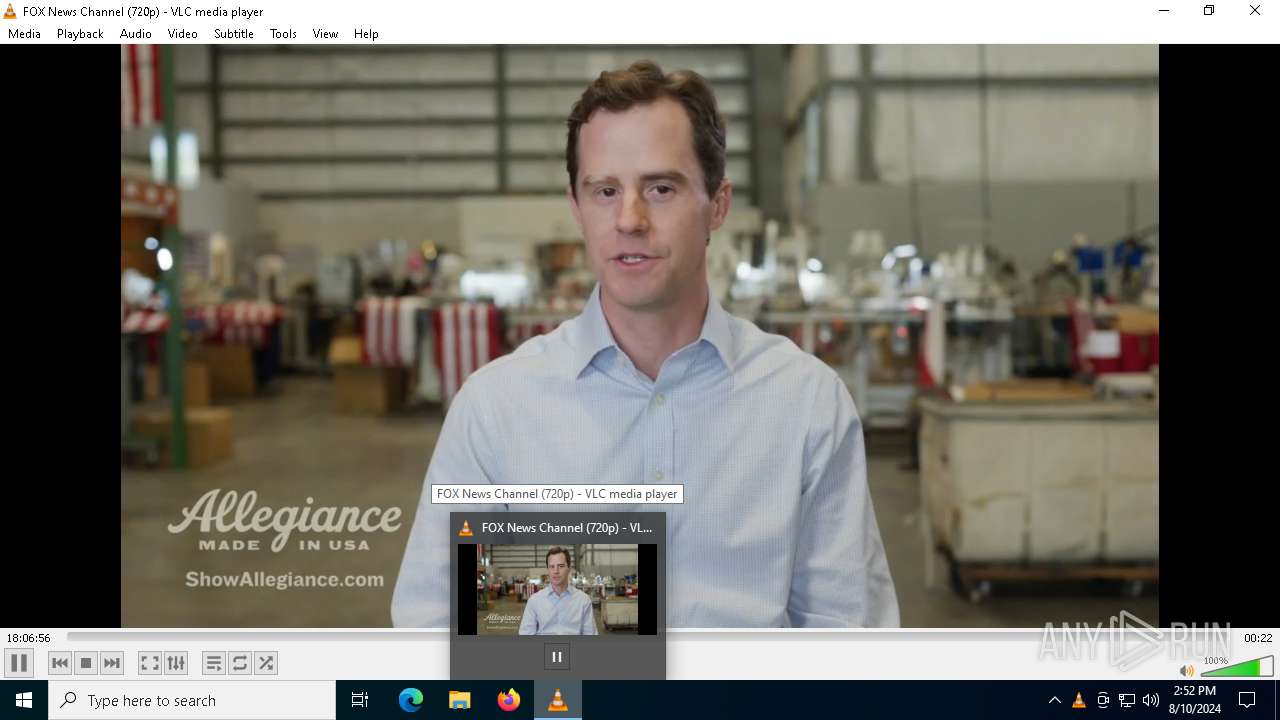Stop playback button

pos(86,663)
